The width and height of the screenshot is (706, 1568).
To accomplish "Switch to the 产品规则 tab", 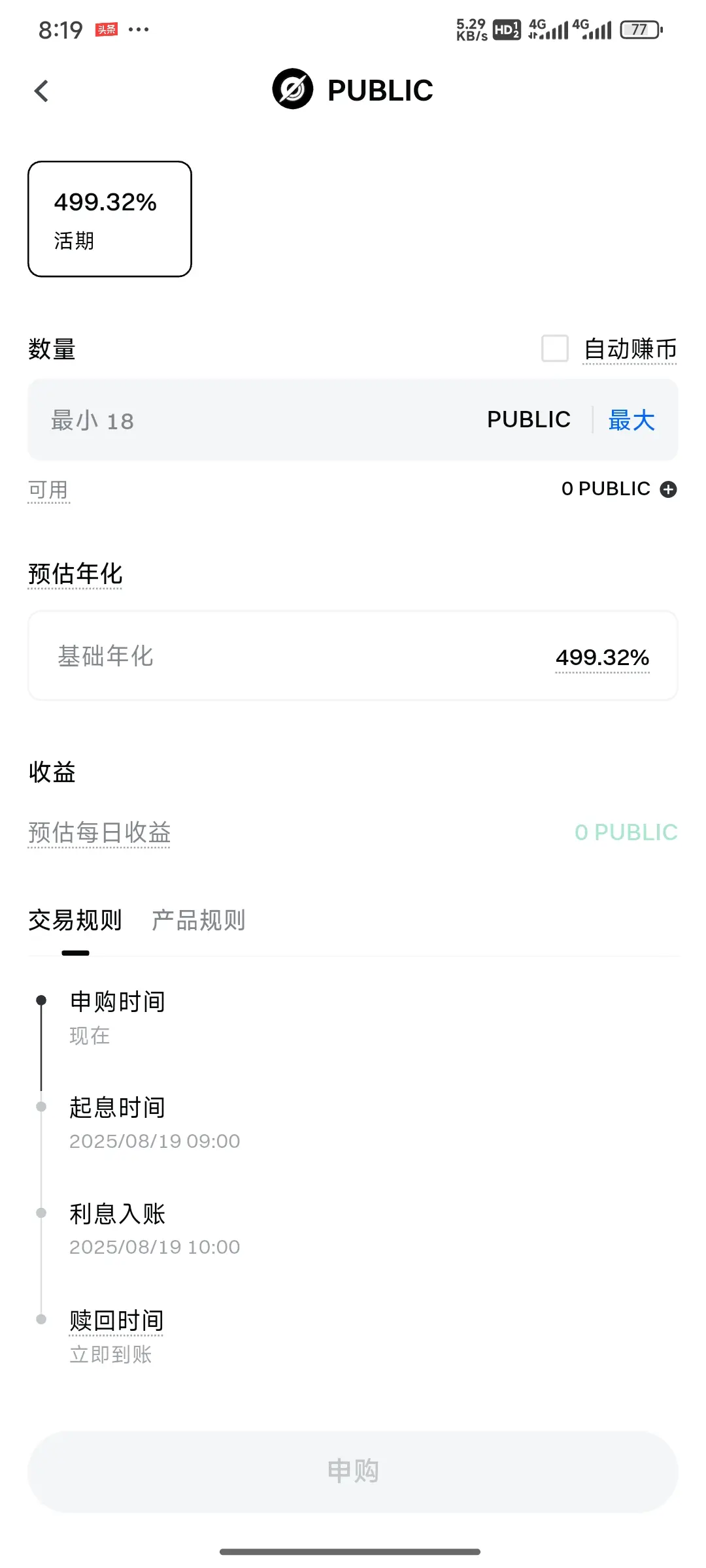I will pyautogui.click(x=199, y=920).
